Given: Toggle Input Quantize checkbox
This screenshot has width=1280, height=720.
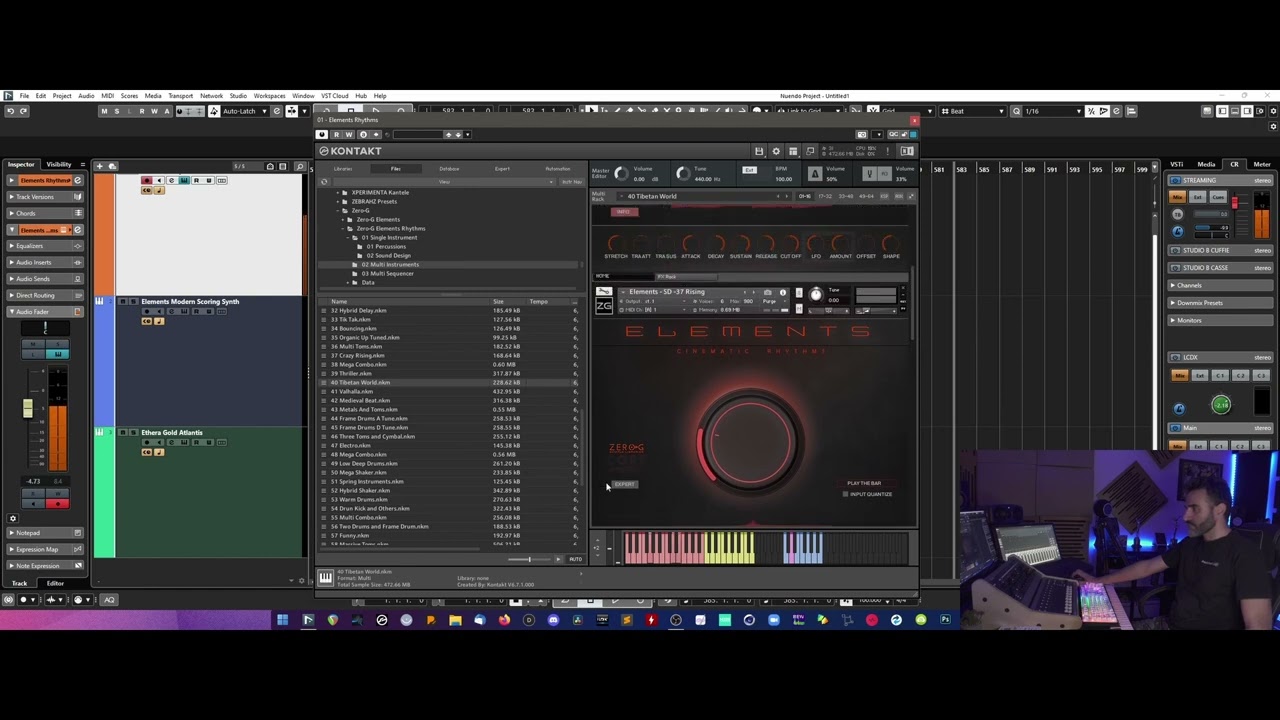Looking at the screenshot, I should [845, 494].
